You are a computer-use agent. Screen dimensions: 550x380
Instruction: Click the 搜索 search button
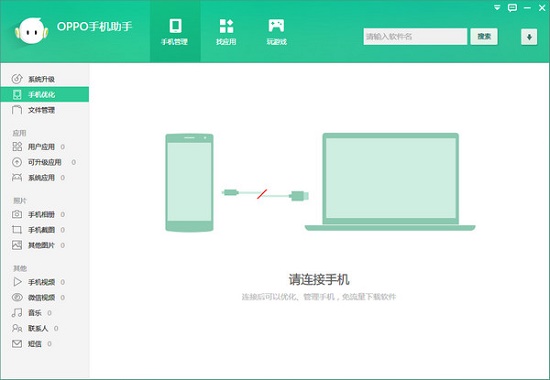pos(484,36)
